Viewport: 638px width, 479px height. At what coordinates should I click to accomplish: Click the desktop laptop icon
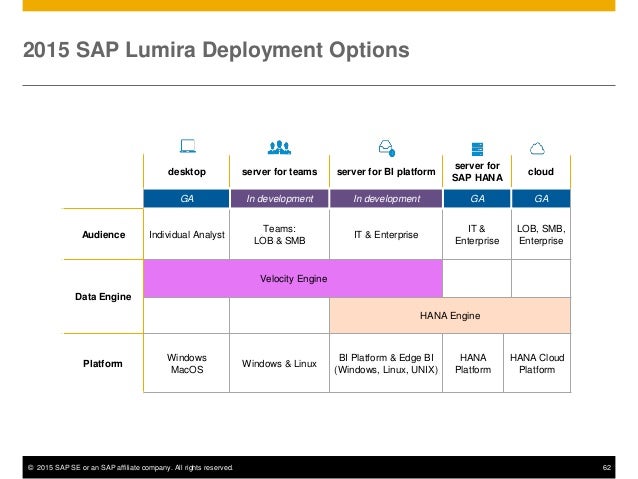click(188, 146)
